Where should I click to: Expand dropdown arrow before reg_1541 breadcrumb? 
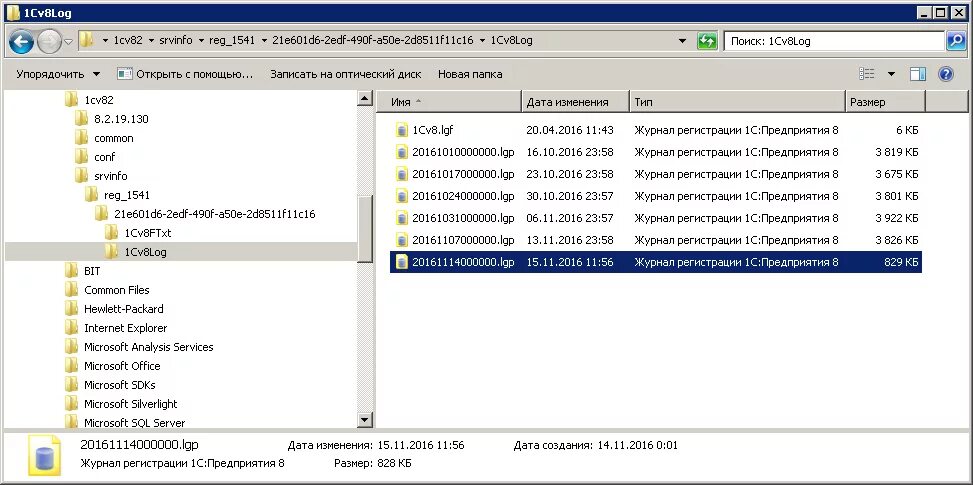coord(200,41)
